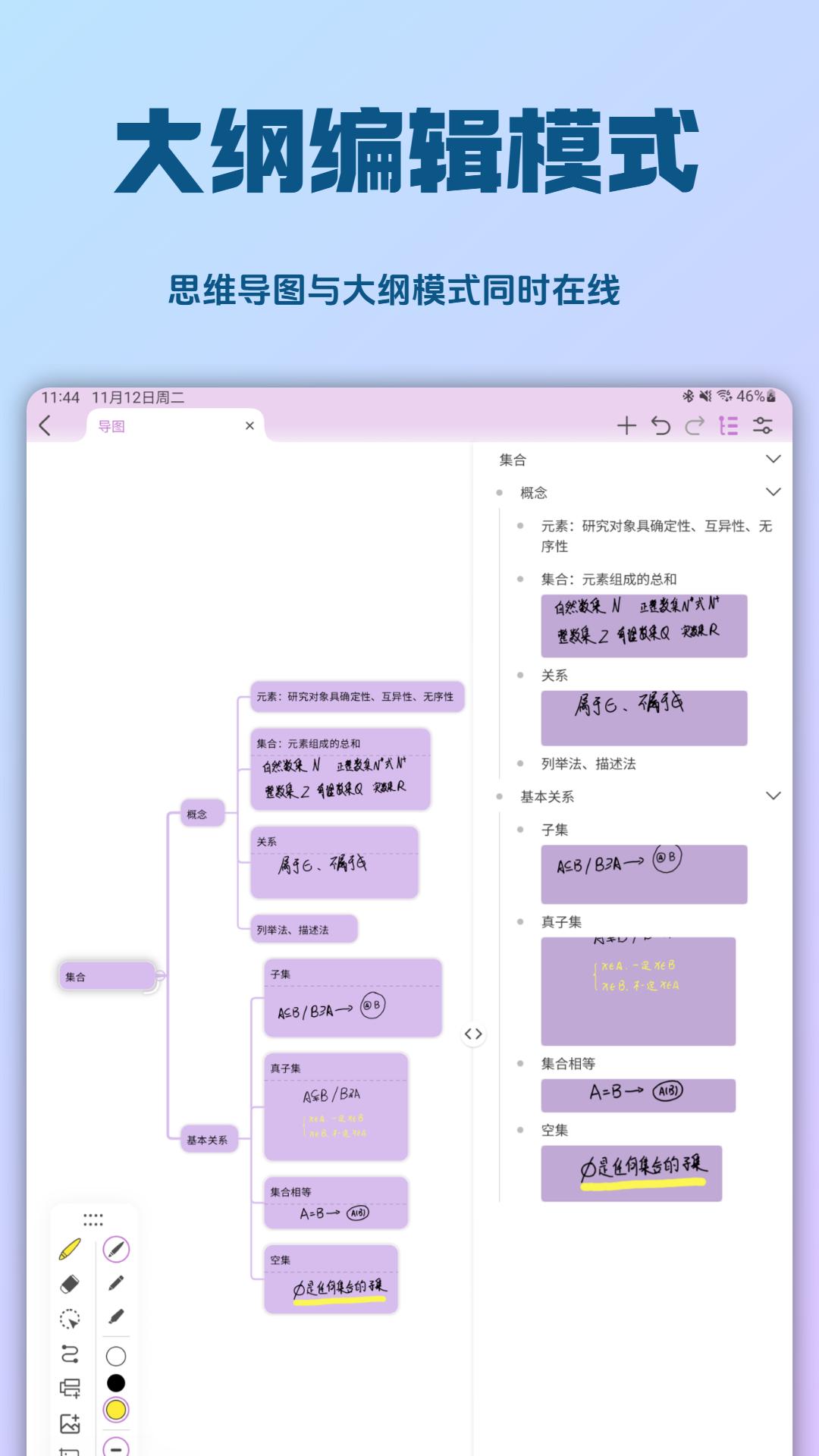Select the 导图 tab

coord(112,427)
